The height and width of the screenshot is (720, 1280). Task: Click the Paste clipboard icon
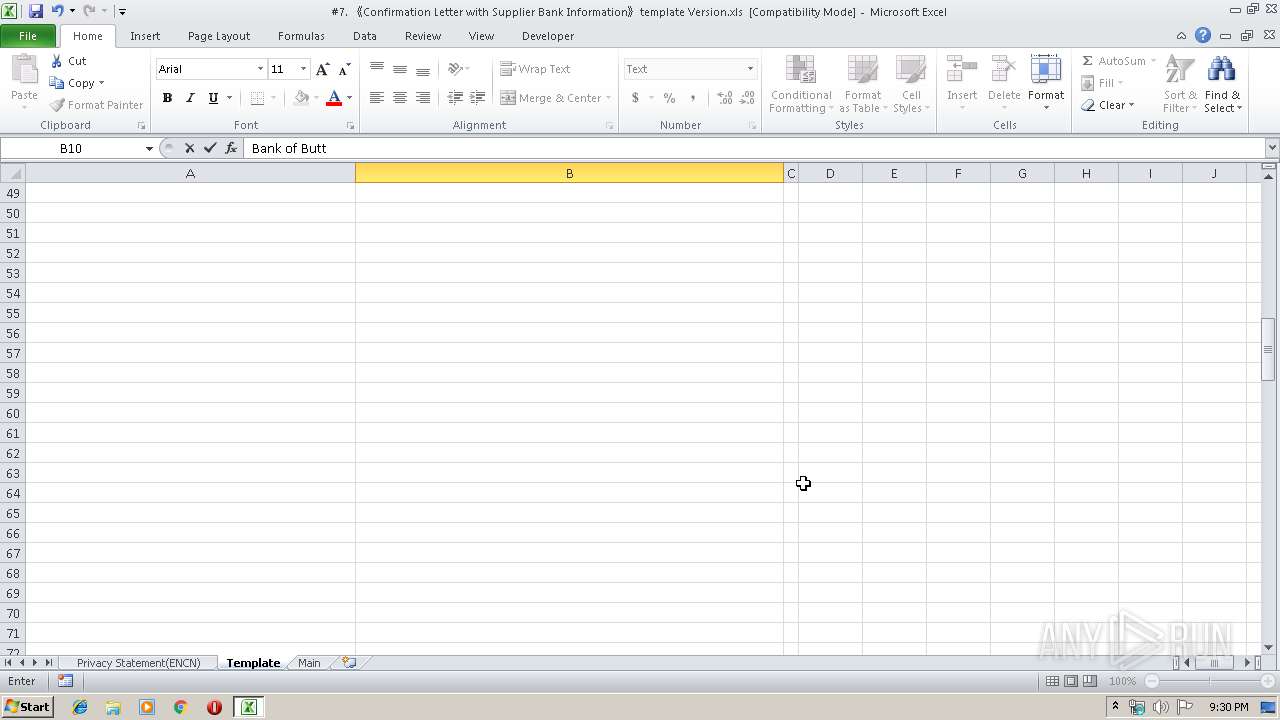24,70
